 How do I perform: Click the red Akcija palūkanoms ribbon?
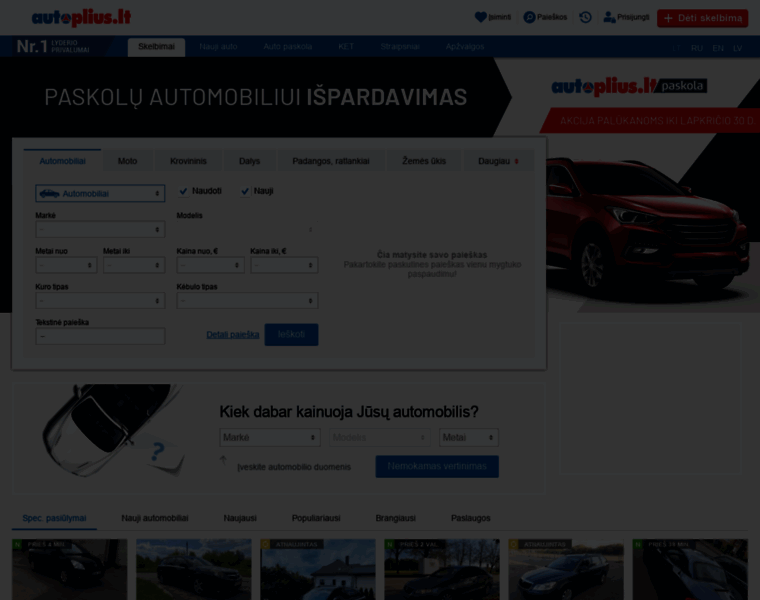click(x=649, y=121)
